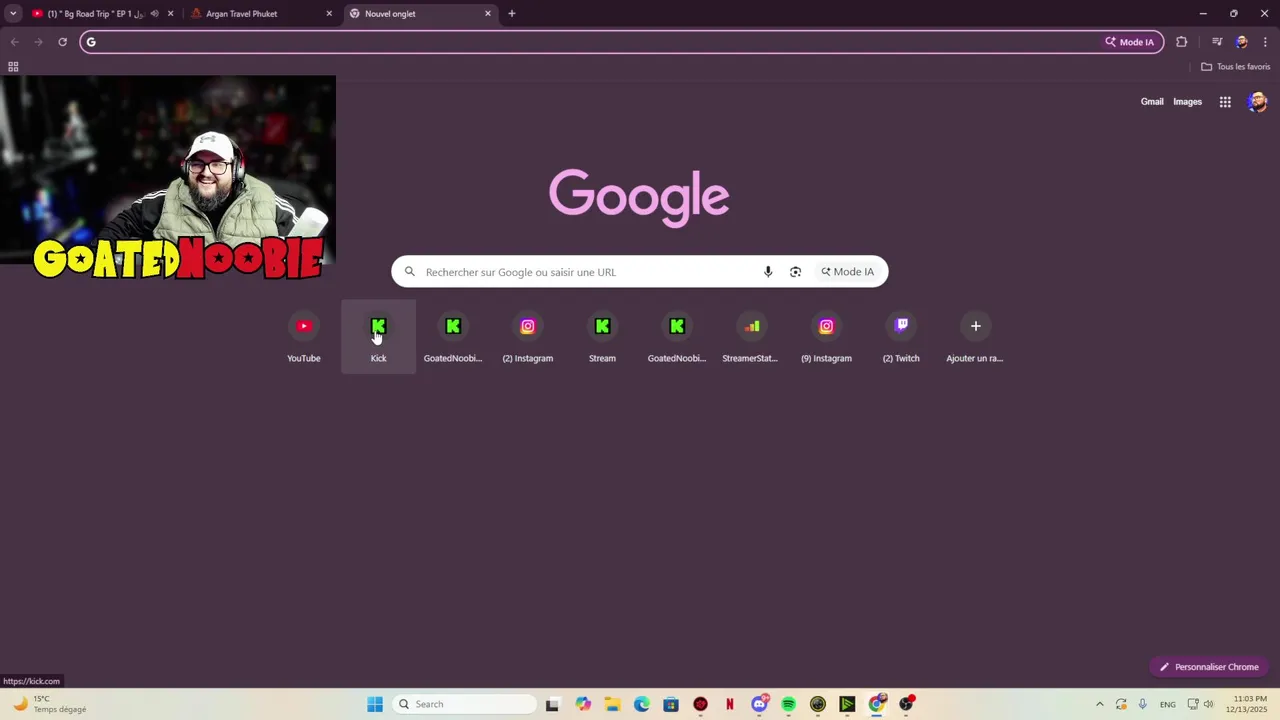Open the Kick shortcut tile

pyautogui.click(x=378, y=337)
